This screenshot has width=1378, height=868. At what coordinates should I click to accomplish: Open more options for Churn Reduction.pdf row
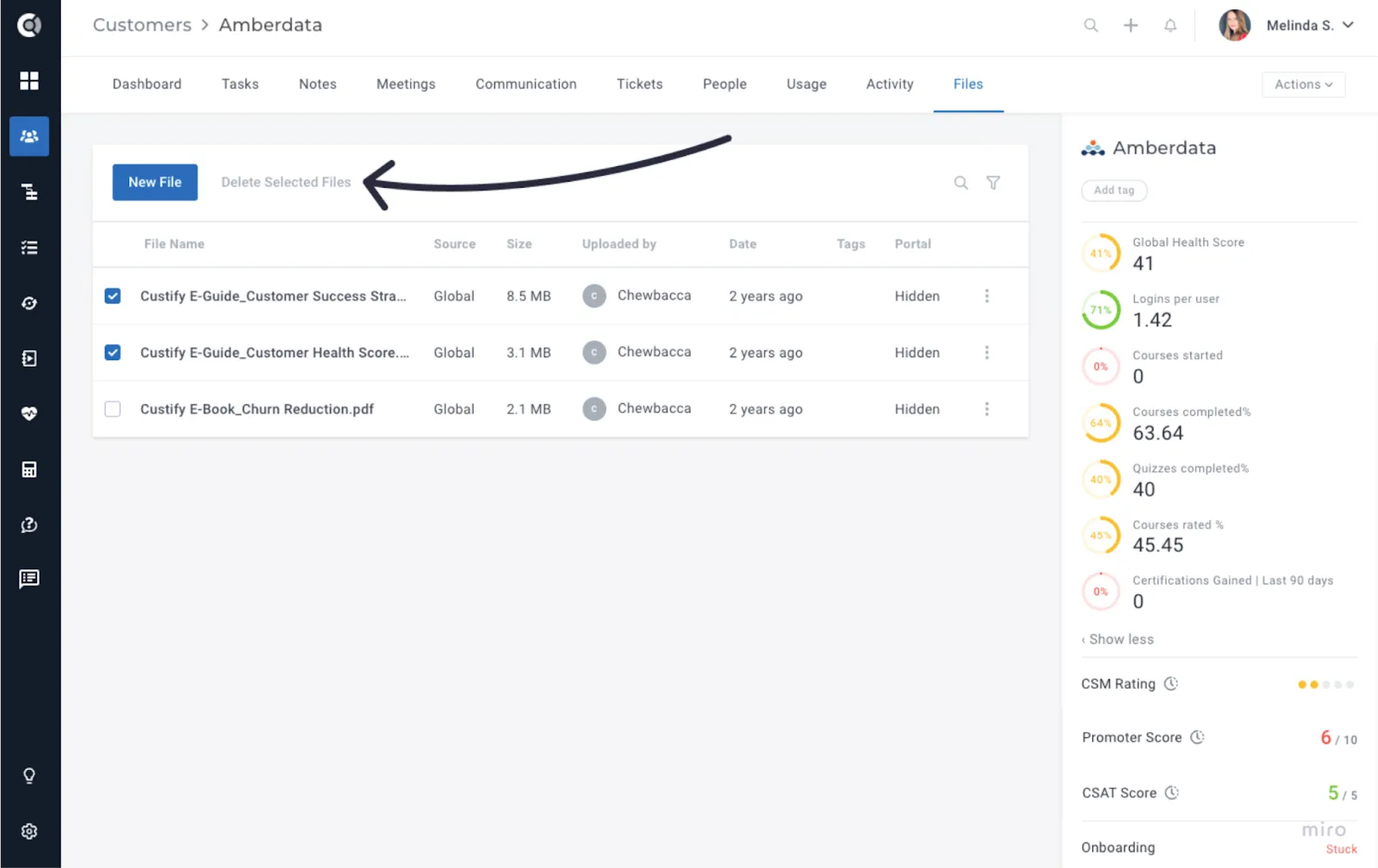987,409
